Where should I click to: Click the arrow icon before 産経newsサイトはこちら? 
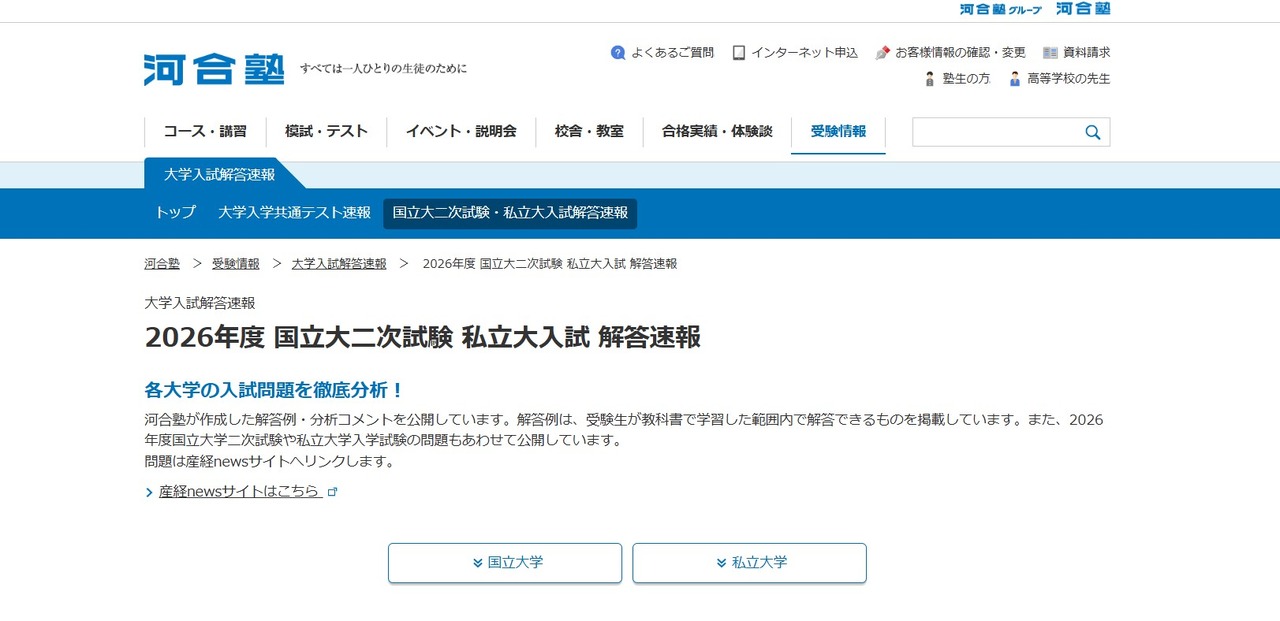coord(147,491)
